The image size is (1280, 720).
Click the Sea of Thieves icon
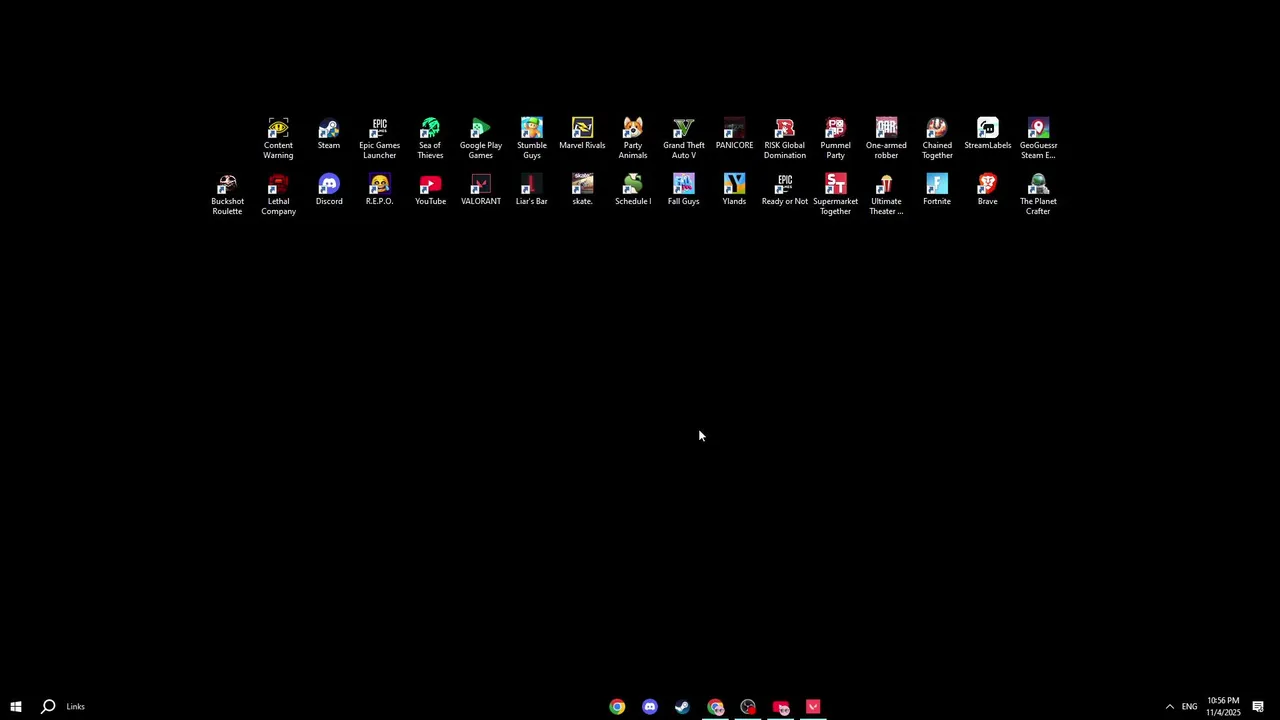(430, 138)
